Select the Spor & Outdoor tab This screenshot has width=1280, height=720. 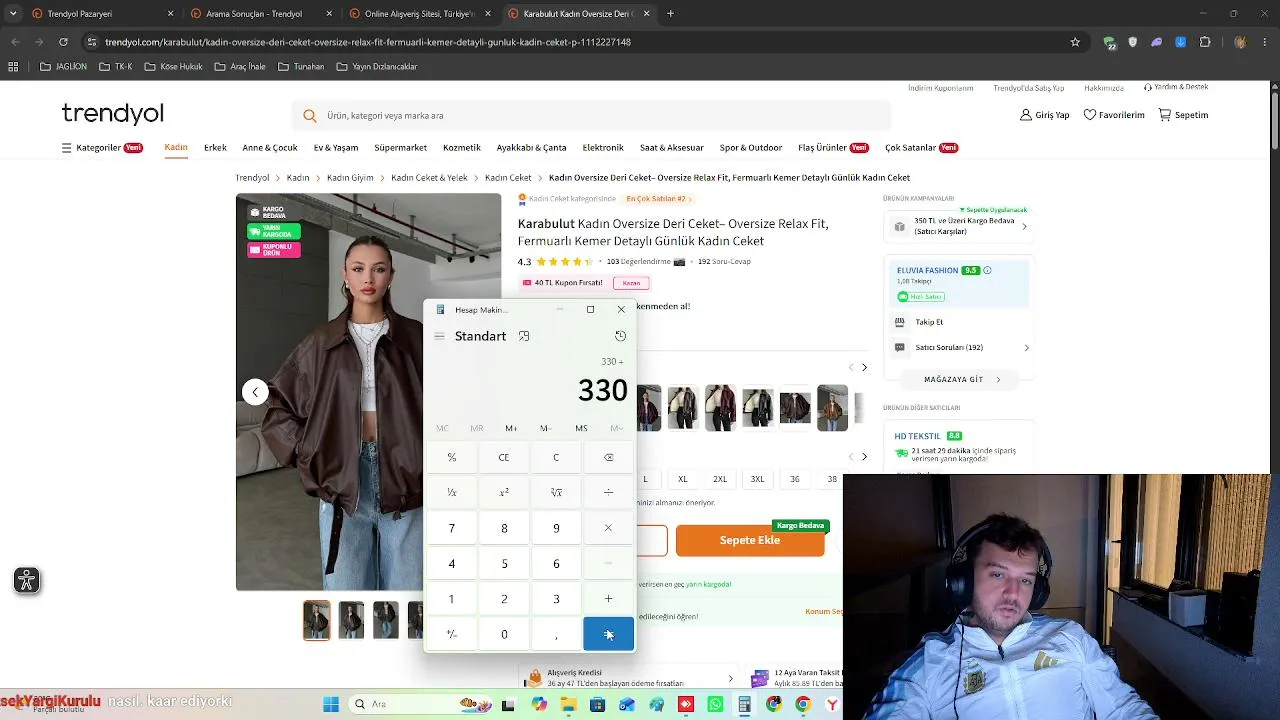click(x=751, y=148)
